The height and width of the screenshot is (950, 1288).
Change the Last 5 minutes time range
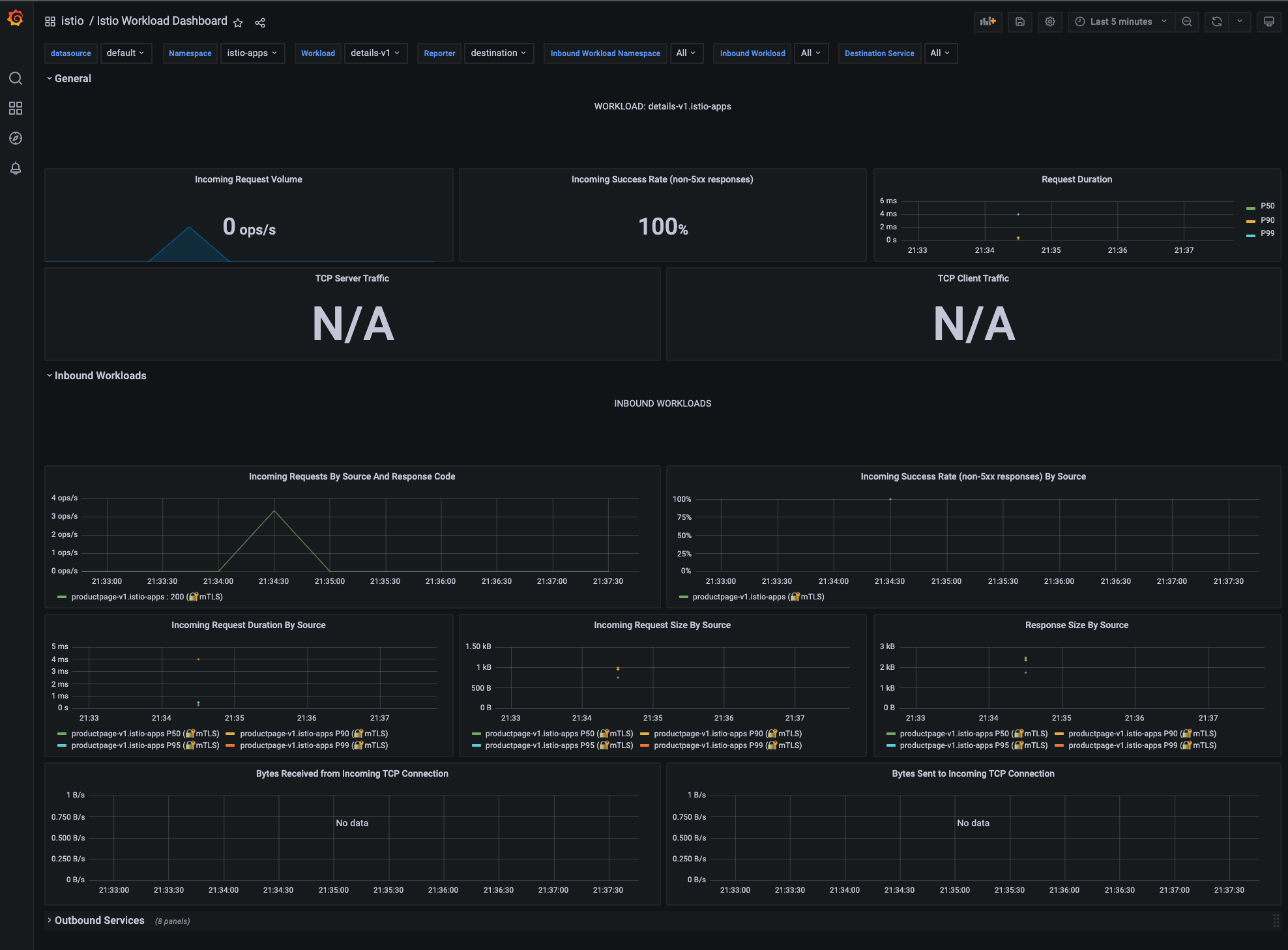tap(1120, 22)
